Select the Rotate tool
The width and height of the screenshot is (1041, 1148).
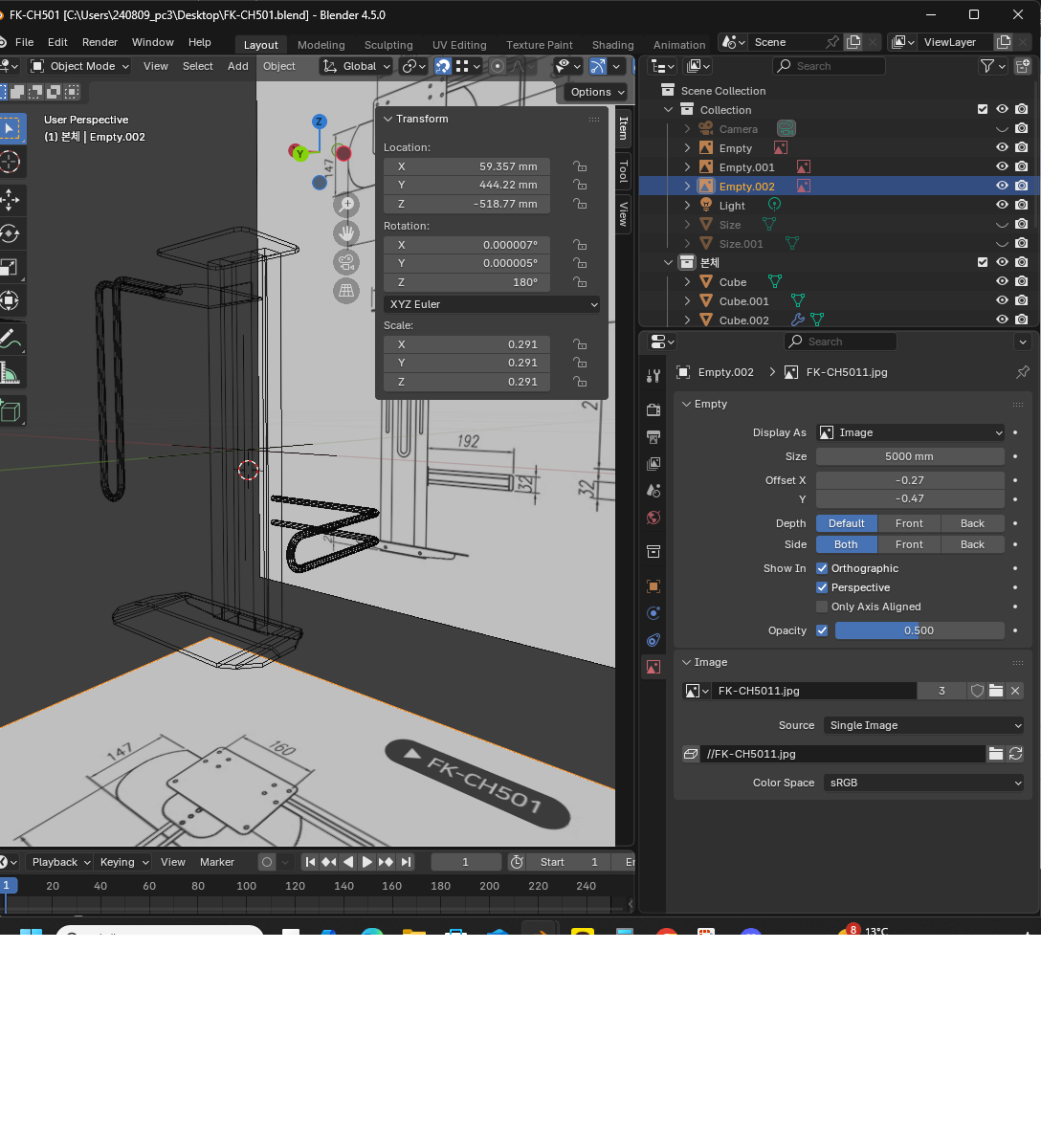click(11, 233)
